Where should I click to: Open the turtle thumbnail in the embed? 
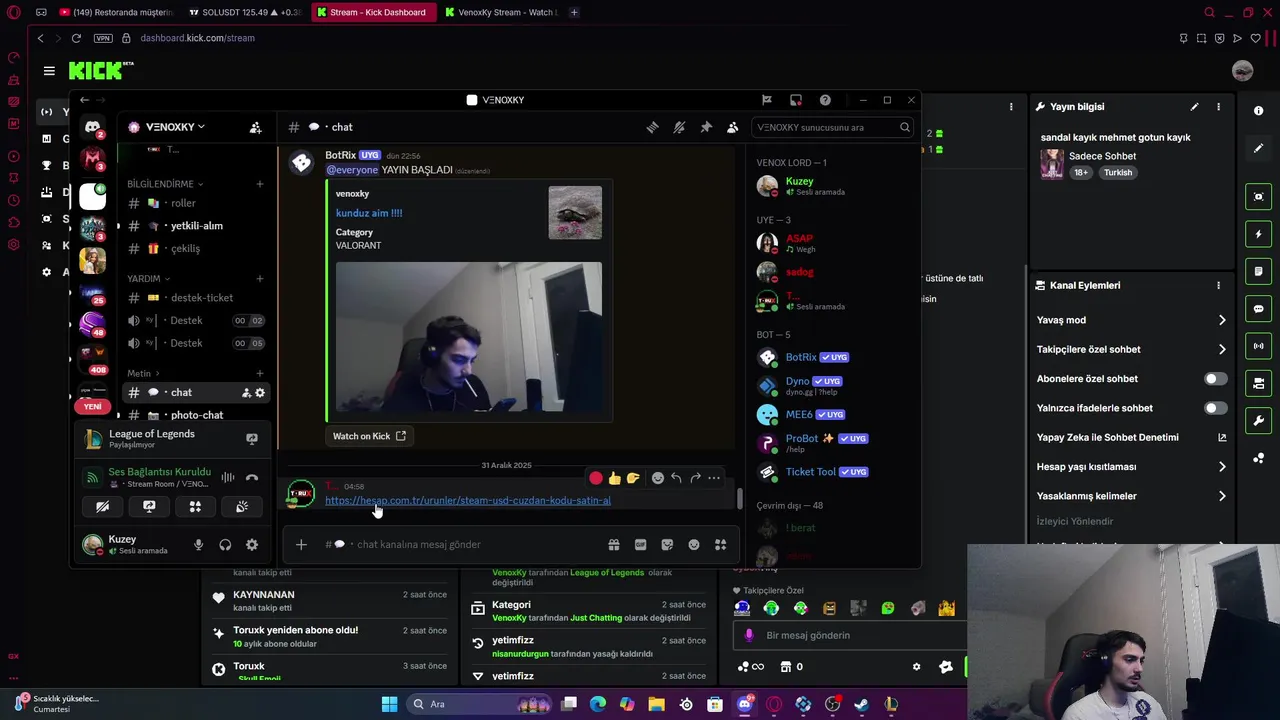click(x=575, y=212)
